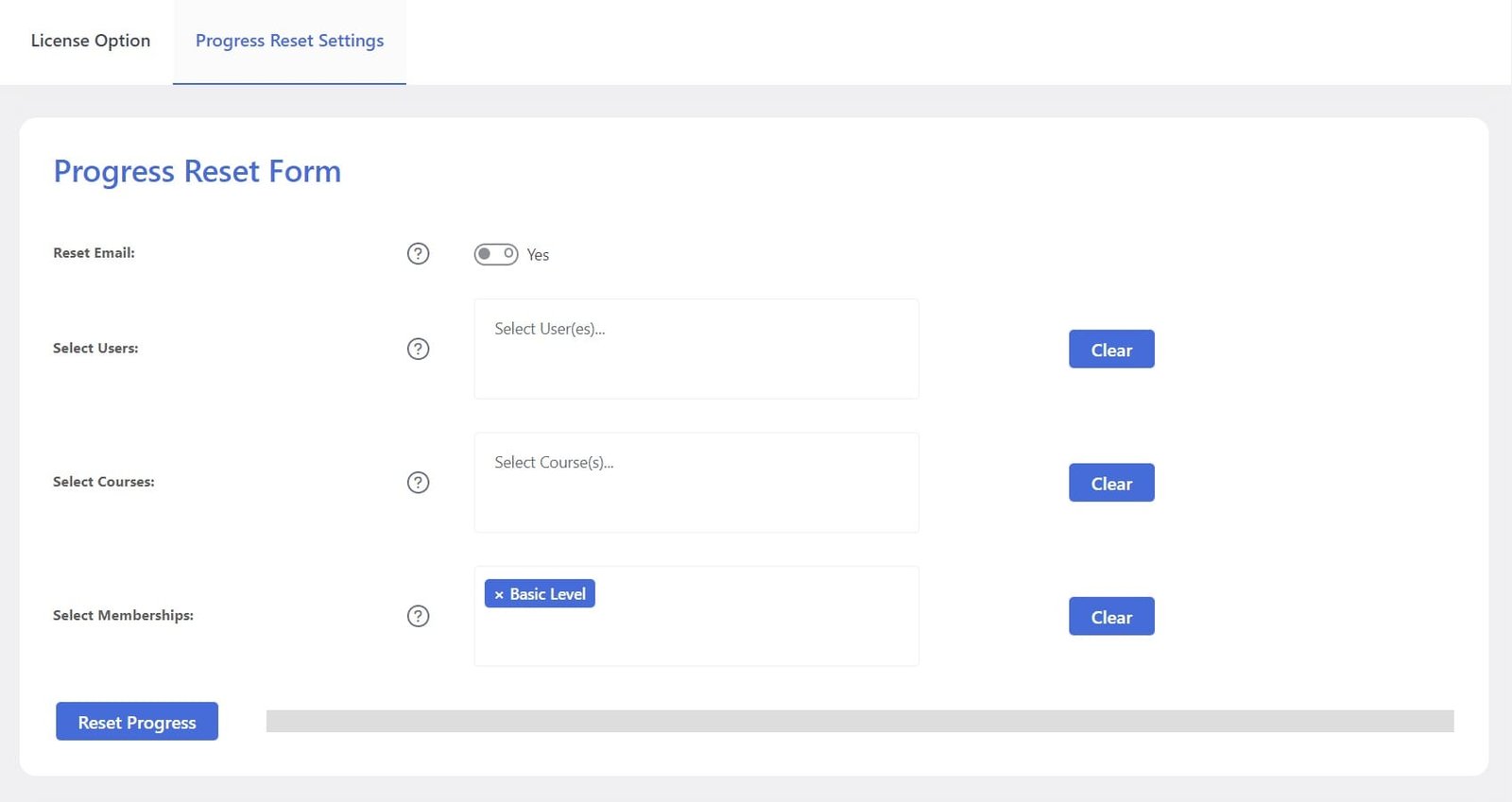This screenshot has height=802, width=1512.
Task: Click the Progress Reset Form heading
Action: click(197, 171)
